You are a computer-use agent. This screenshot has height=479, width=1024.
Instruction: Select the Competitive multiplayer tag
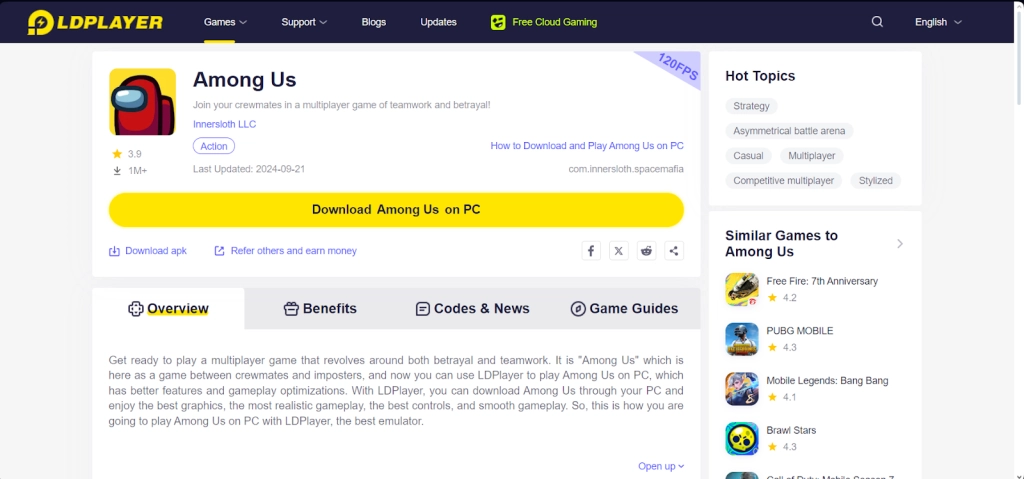click(784, 180)
